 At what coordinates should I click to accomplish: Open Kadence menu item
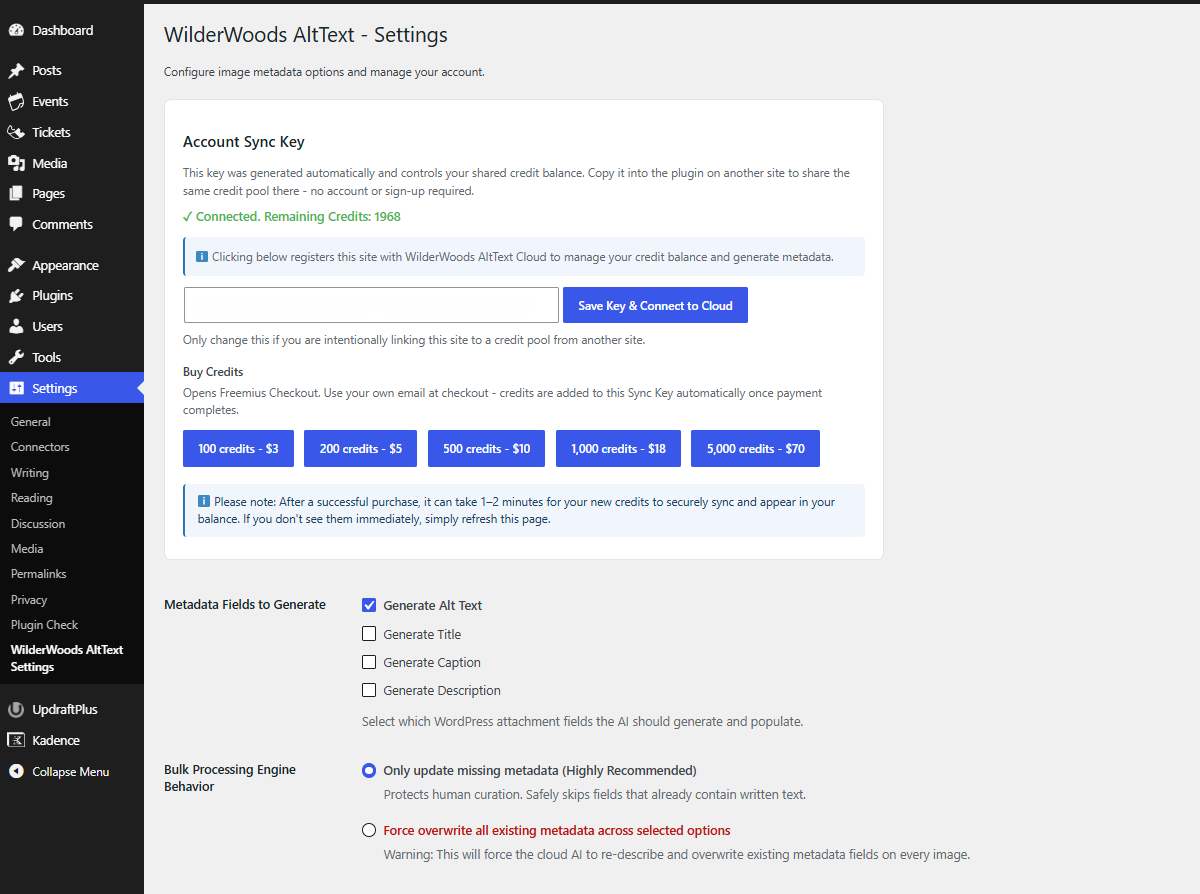(72, 740)
